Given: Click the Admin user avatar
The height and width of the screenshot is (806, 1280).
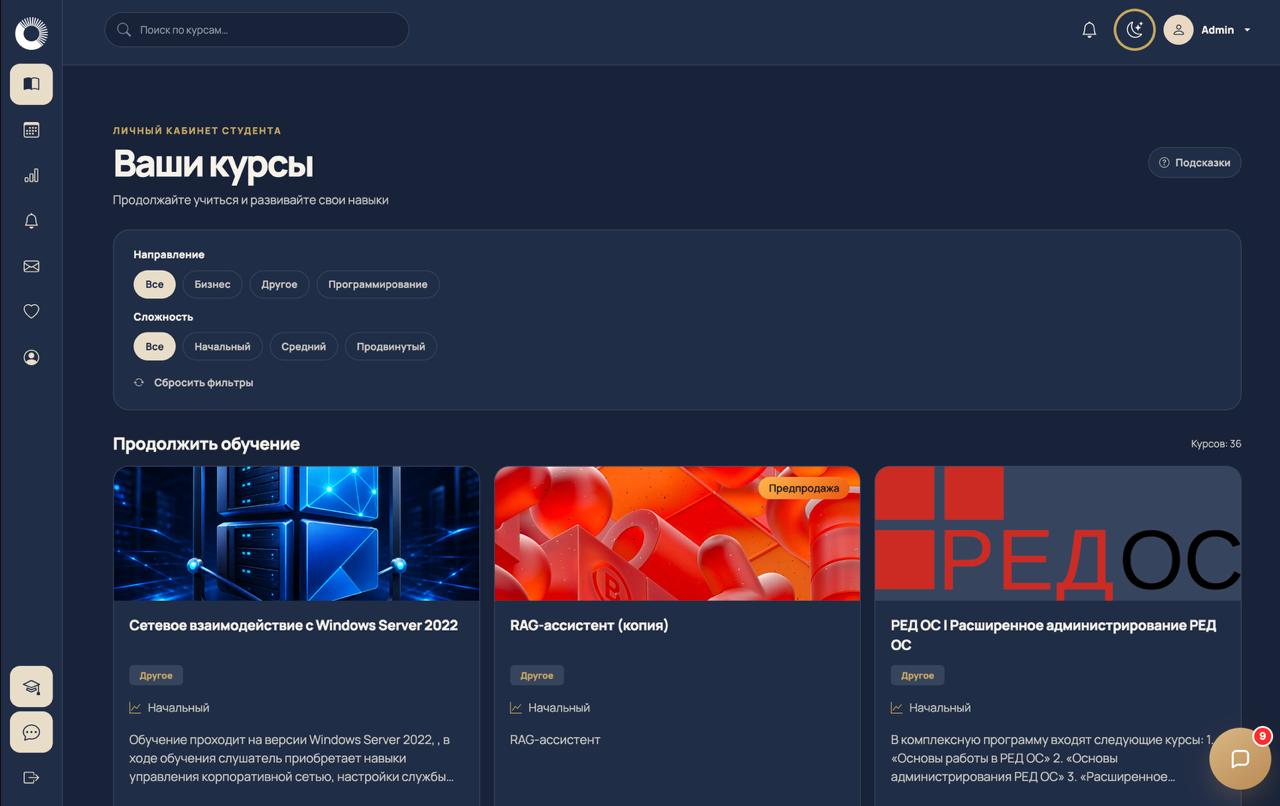Looking at the screenshot, I should [1178, 30].
